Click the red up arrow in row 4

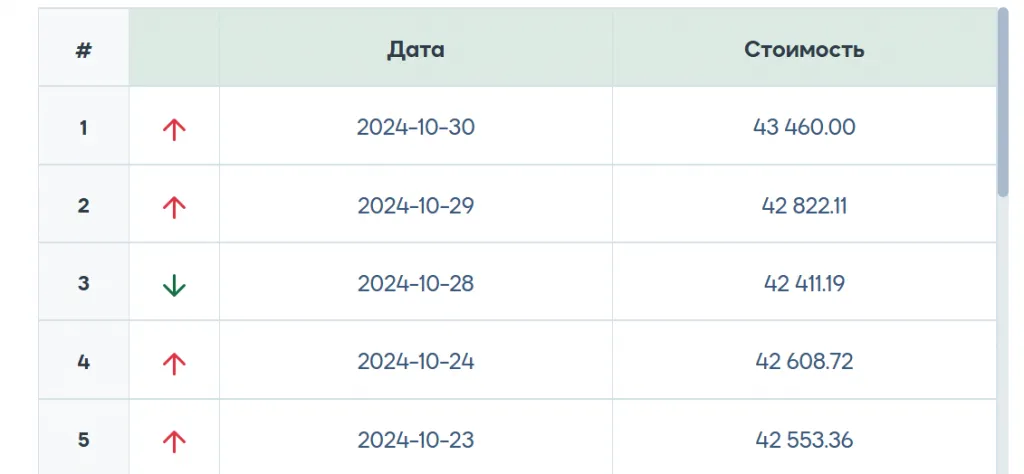(x=174, y=362)
